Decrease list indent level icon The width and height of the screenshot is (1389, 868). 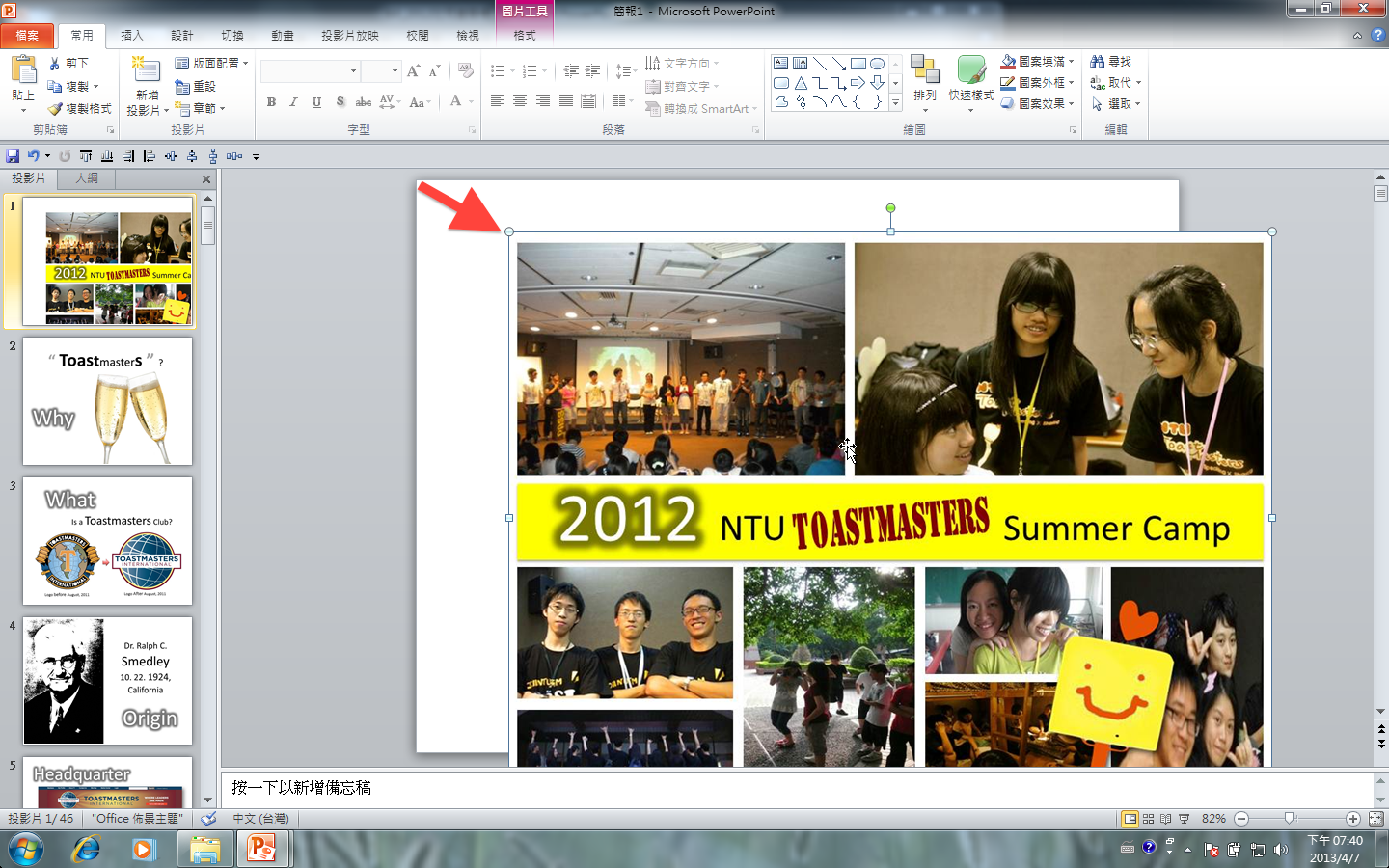coord(571,71)
